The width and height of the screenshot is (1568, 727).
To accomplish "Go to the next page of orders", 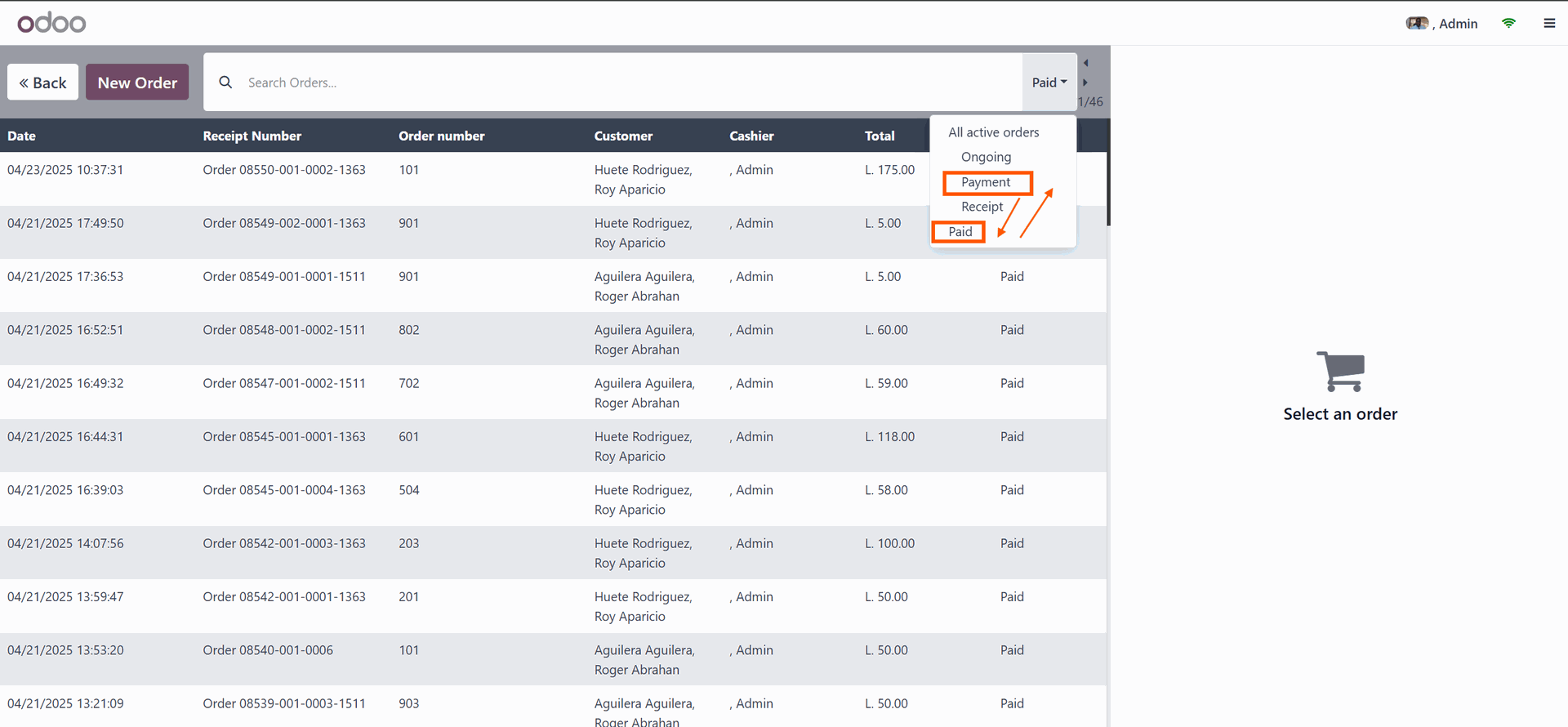I will point(1085,83).
